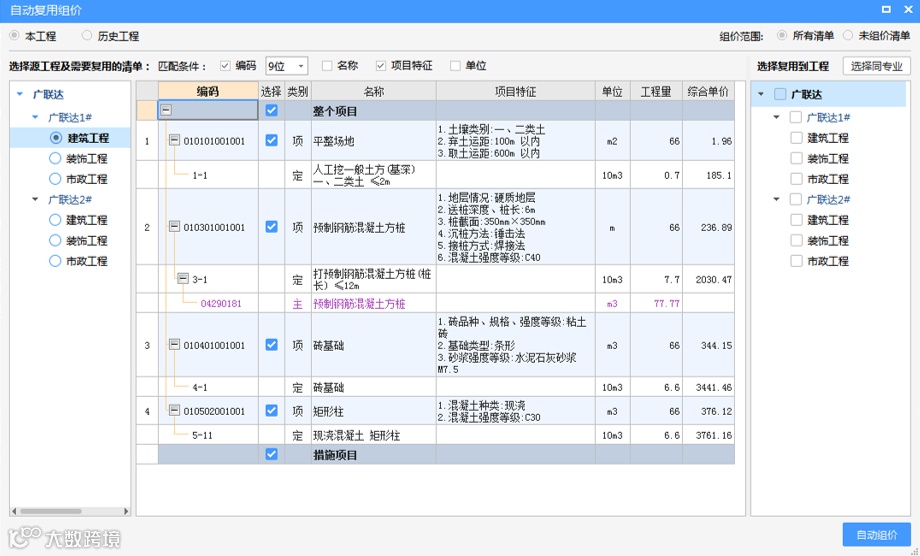Collapse quota 3-1 minus icon
The width and height of the screenshot is (920, 556).
click(x=183, y=279)
